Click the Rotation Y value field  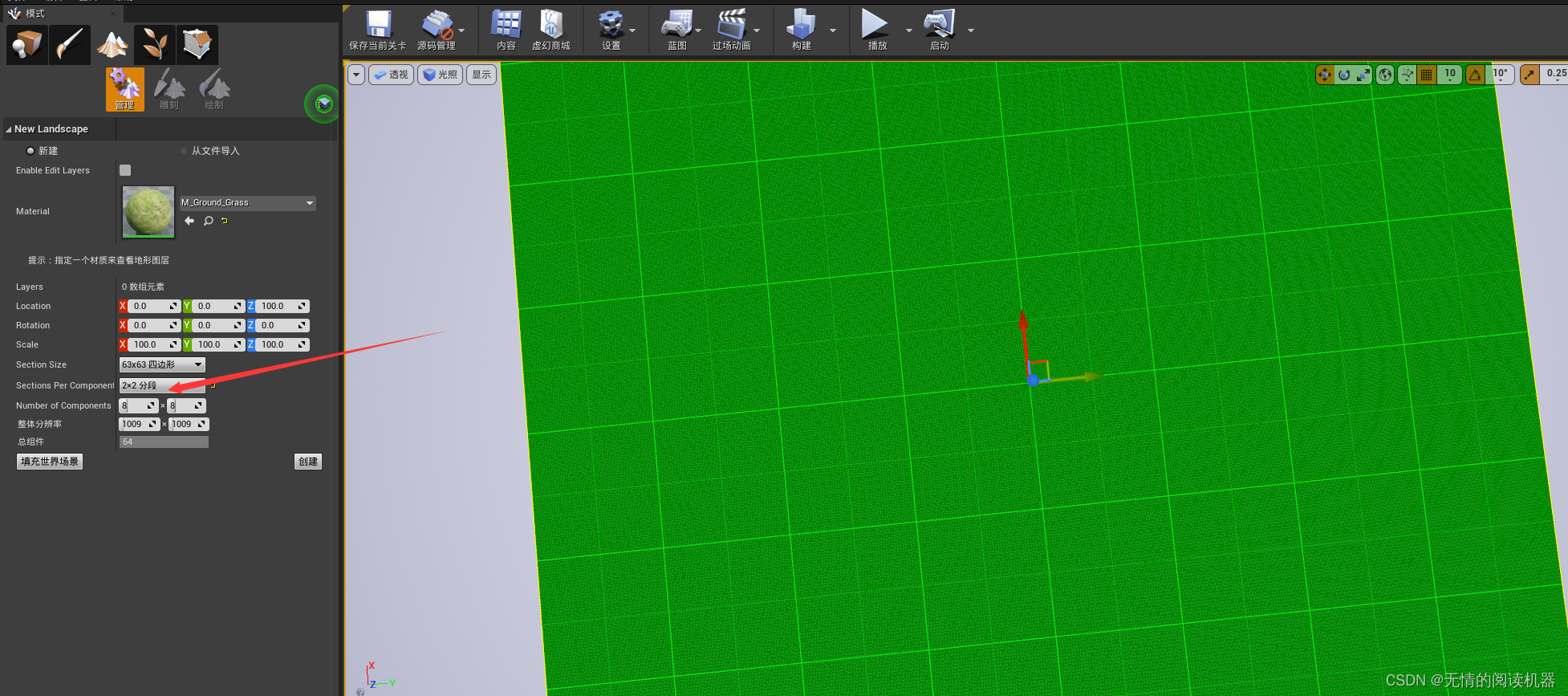click(x=217, y=325)
